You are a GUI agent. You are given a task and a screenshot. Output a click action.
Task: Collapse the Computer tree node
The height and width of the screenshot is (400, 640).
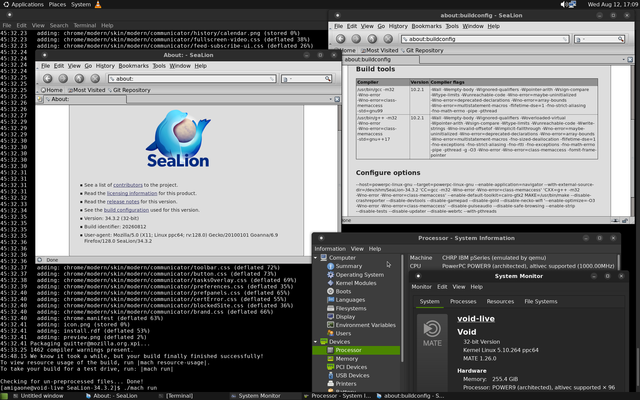[x=316, y=258]
